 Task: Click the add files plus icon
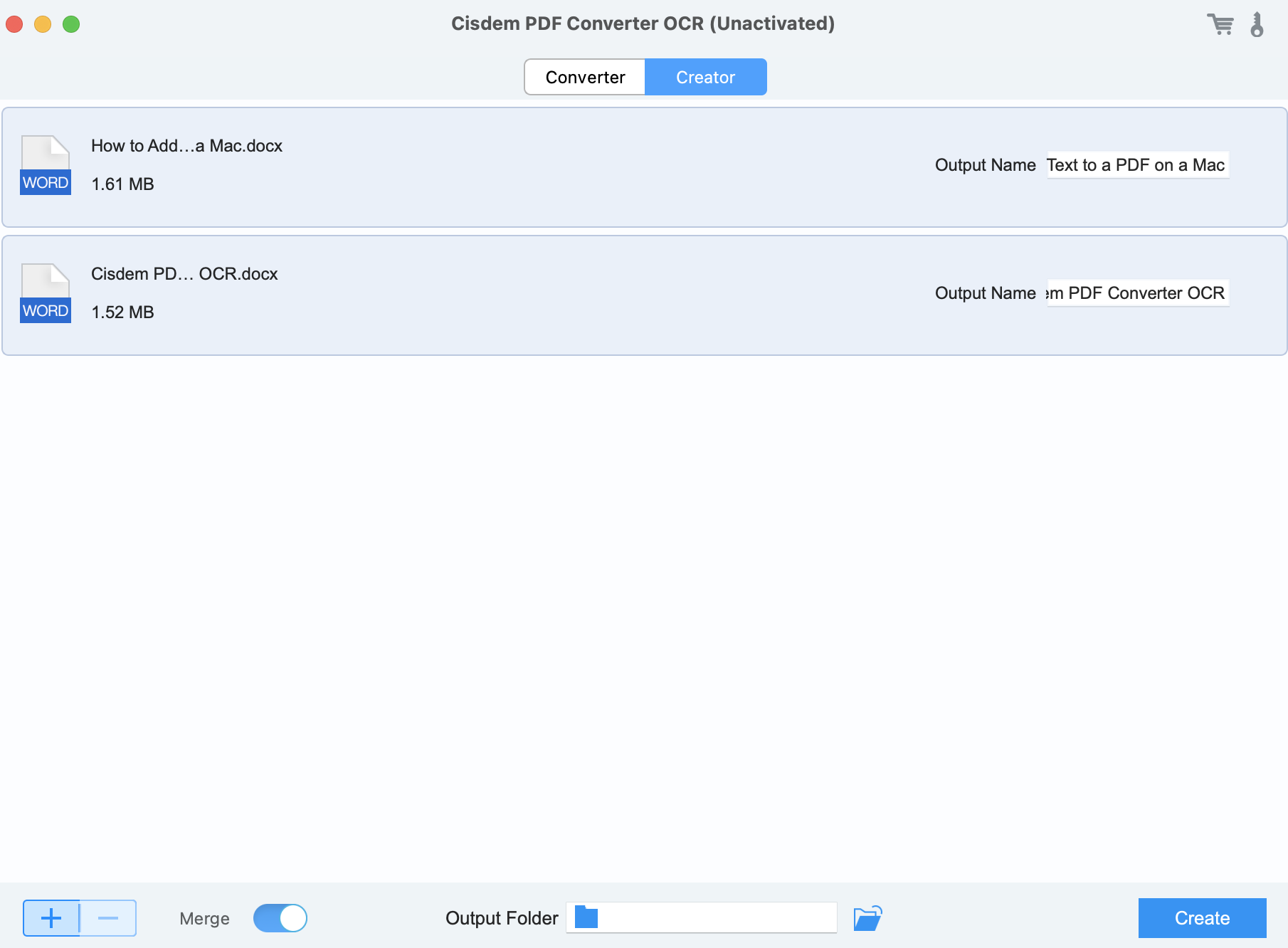pyautogui.click(x=51, y=918)
